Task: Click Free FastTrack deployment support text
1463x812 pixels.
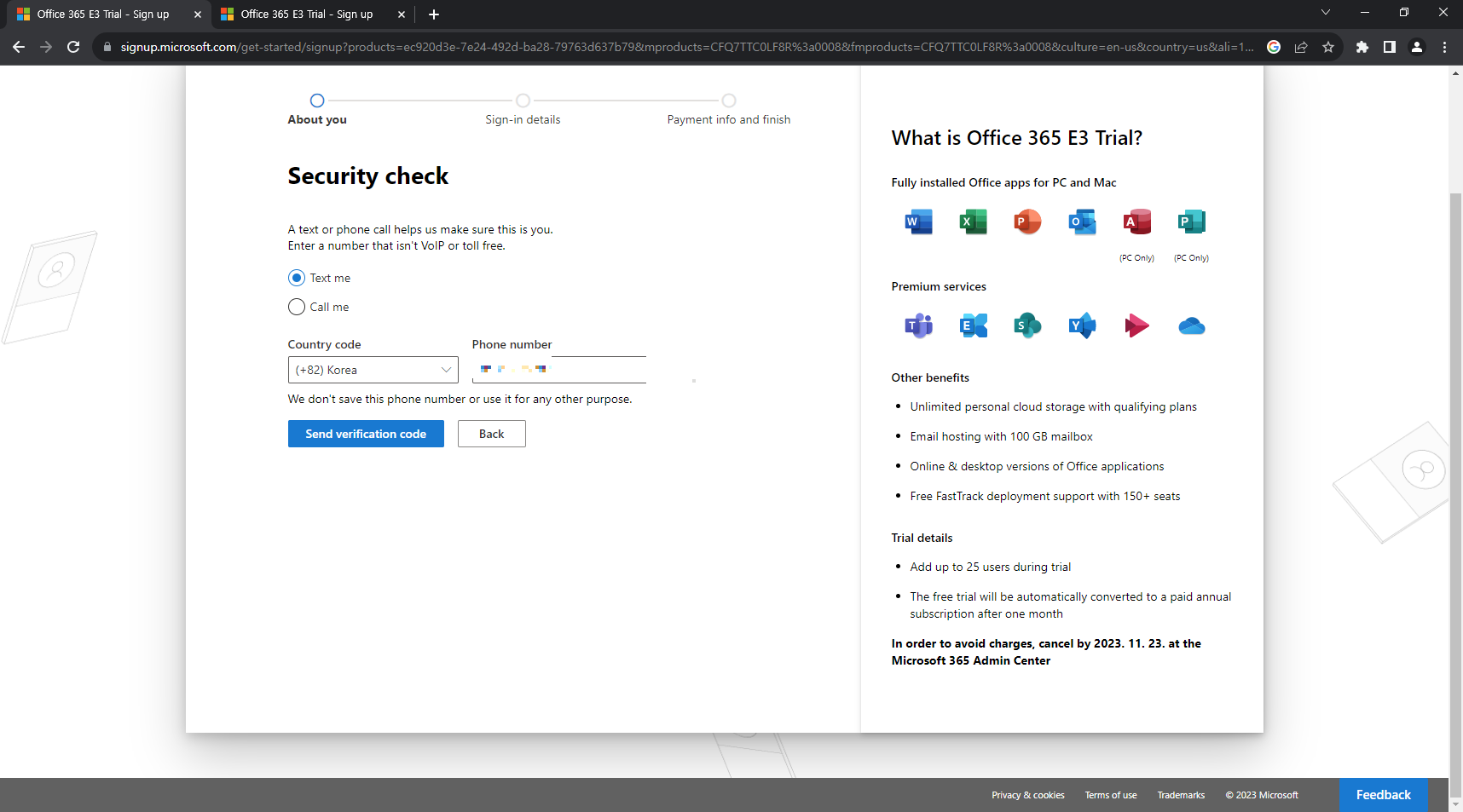Action: pos(1044,496)
